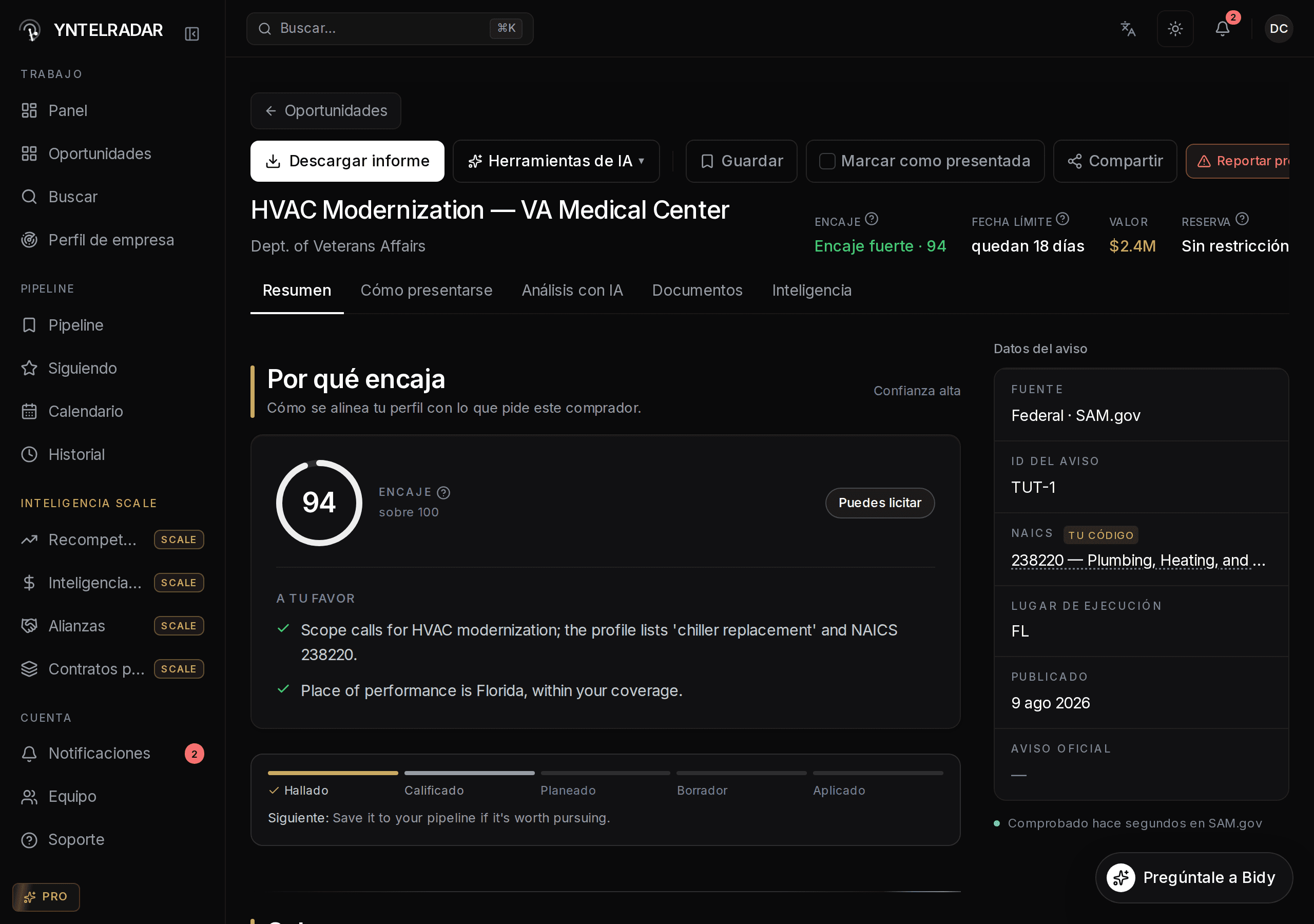Click Federal · SAM.gov source text
The width and height of the screenshot is (1314, 924).
tap(1075, 416)
